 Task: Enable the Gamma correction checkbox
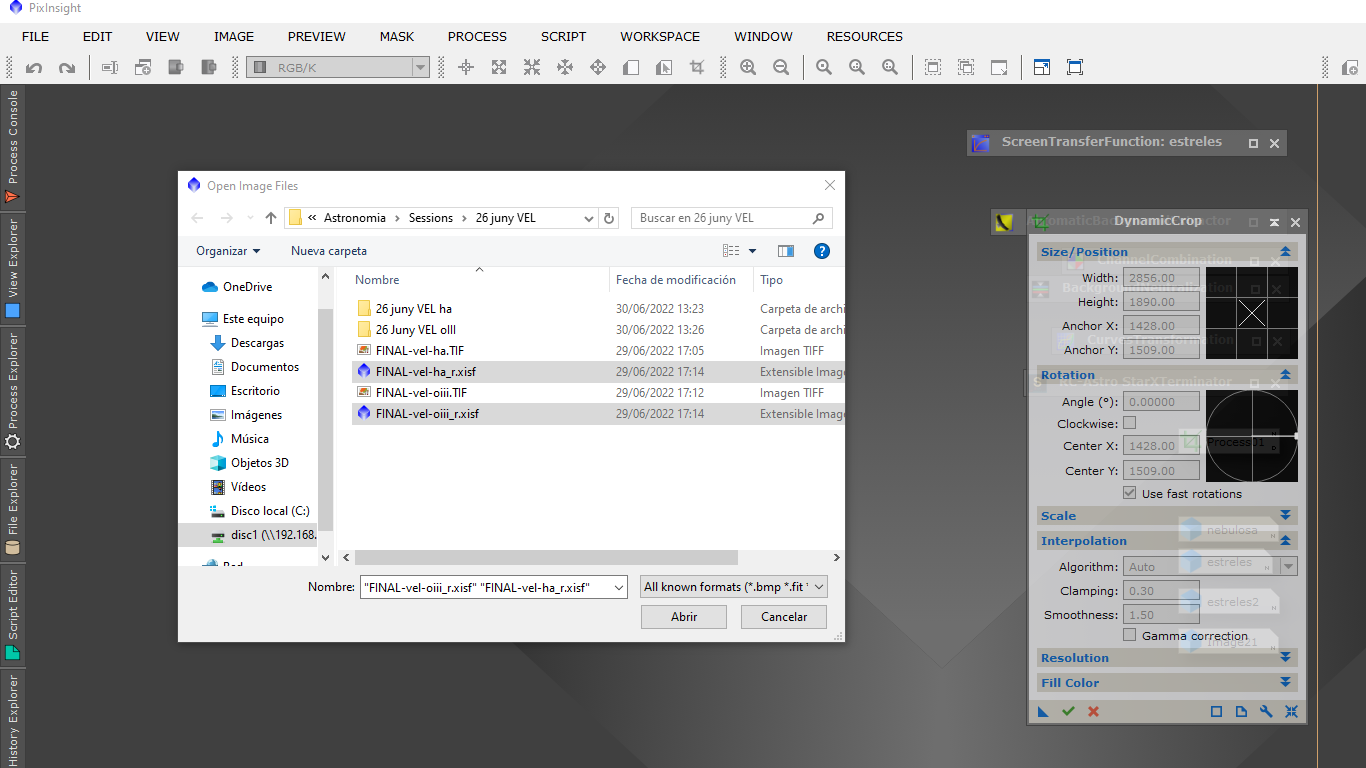[x=1130, y=635]
